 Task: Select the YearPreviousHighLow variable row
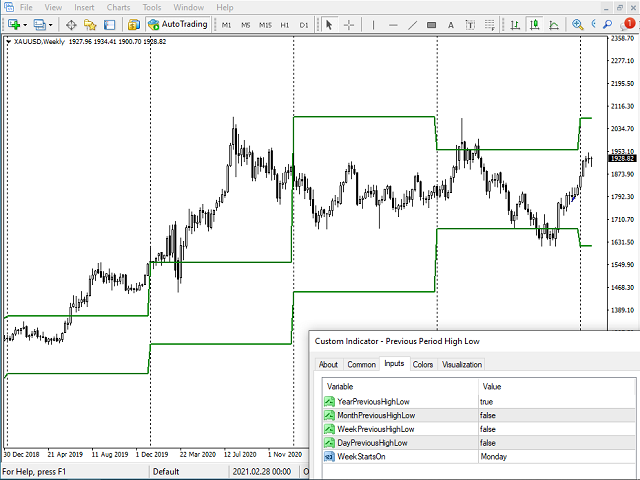tap(480, 402)
